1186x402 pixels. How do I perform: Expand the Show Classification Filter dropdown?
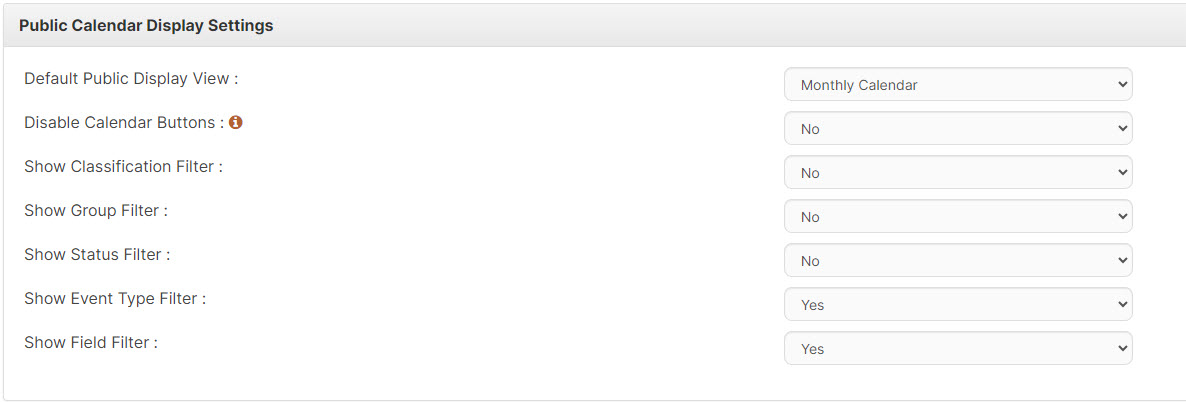[958, 173]
